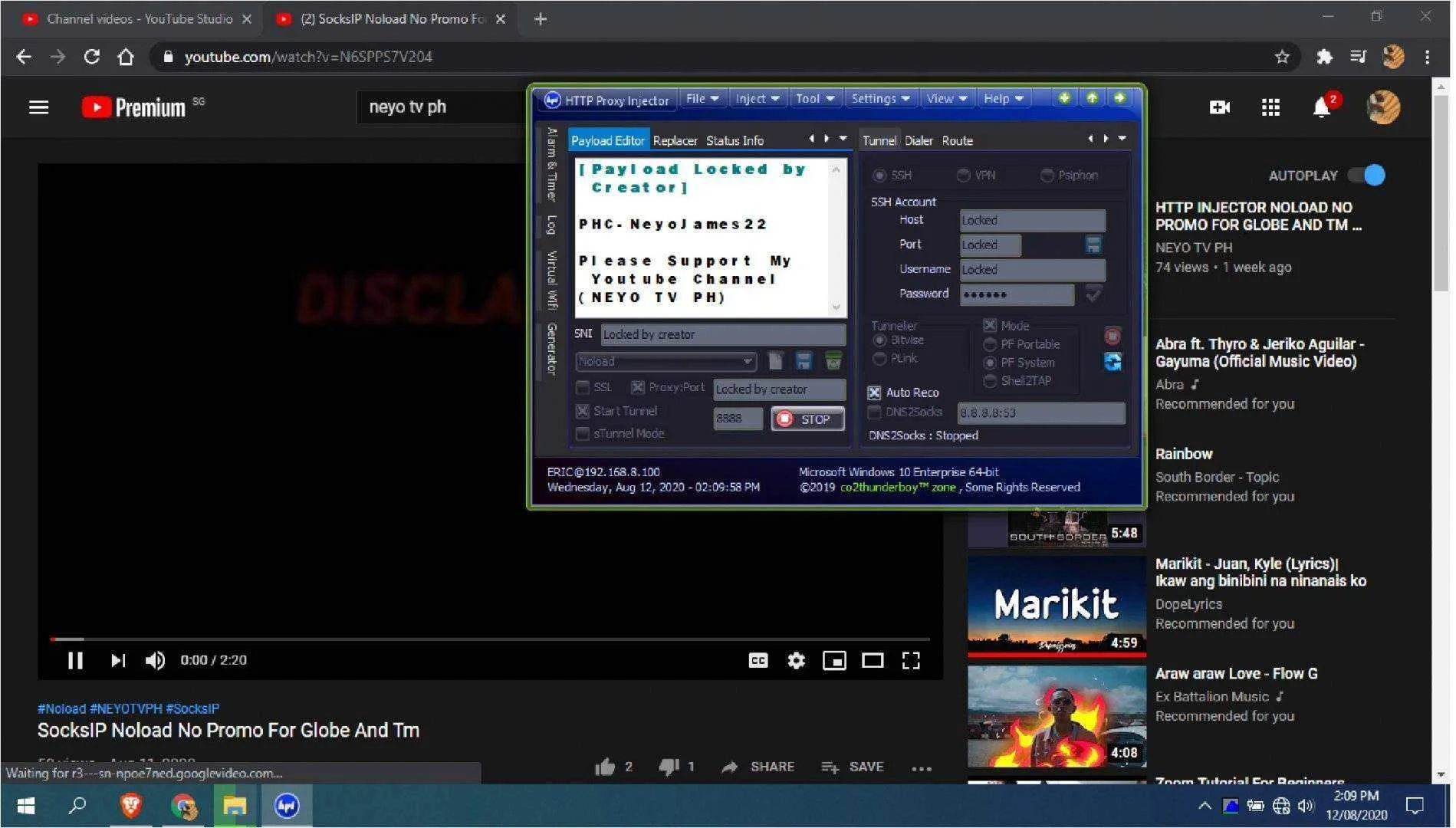1456x828 pixels.
Task: Click the first green arrow button in injector
Action: pyautogui.click(x=1064, y=98)
